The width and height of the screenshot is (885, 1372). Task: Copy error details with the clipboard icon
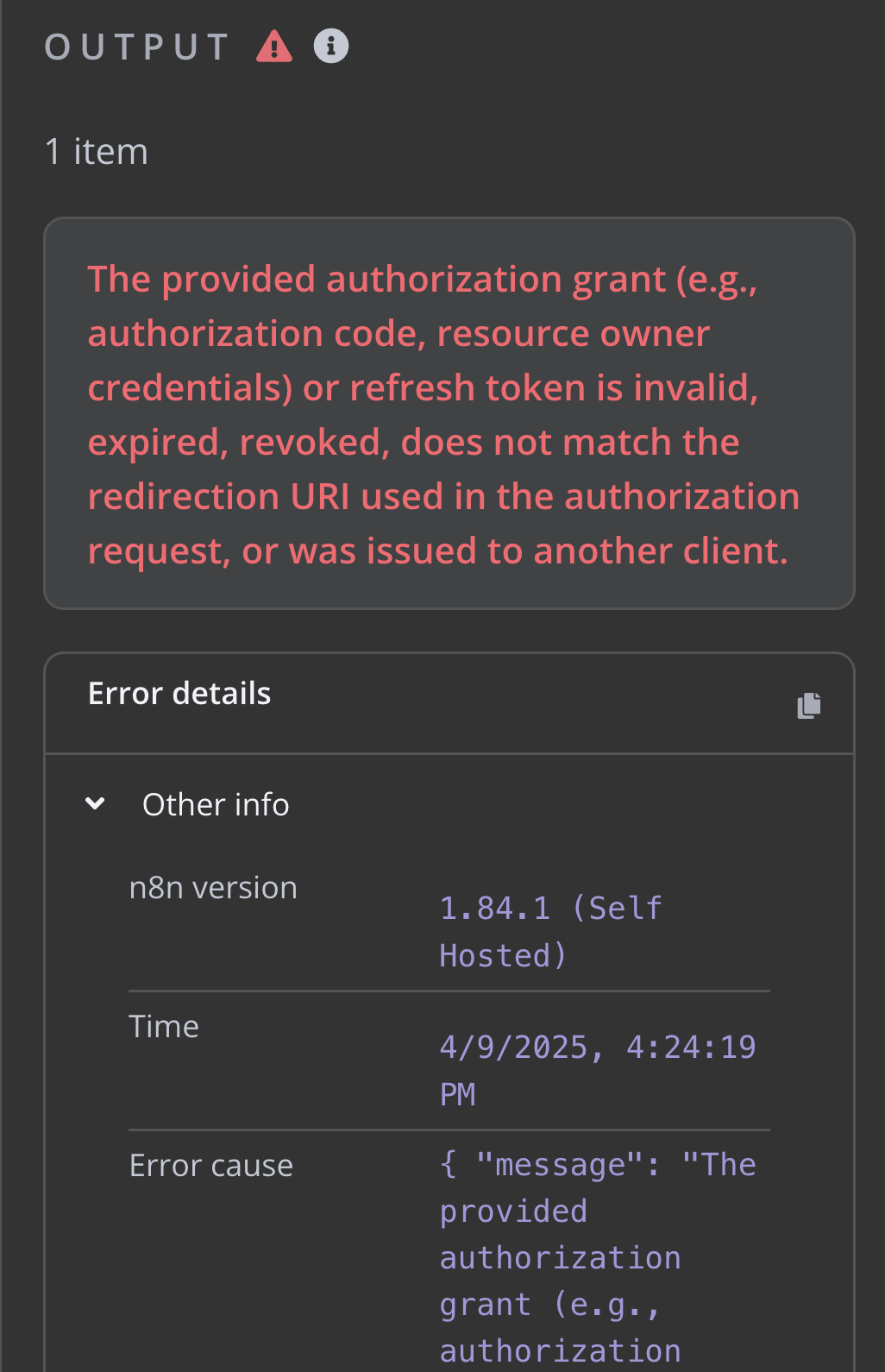[x=808, y=705]
